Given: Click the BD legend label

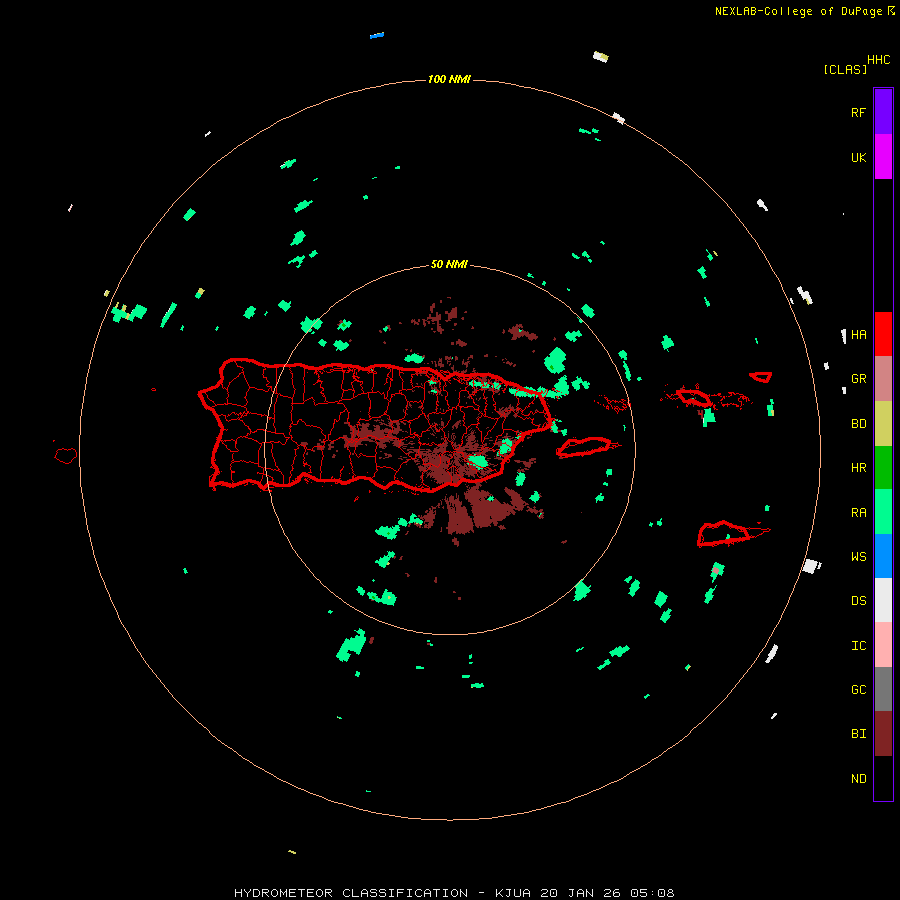Looking at the screenshot, I should 858,424.
